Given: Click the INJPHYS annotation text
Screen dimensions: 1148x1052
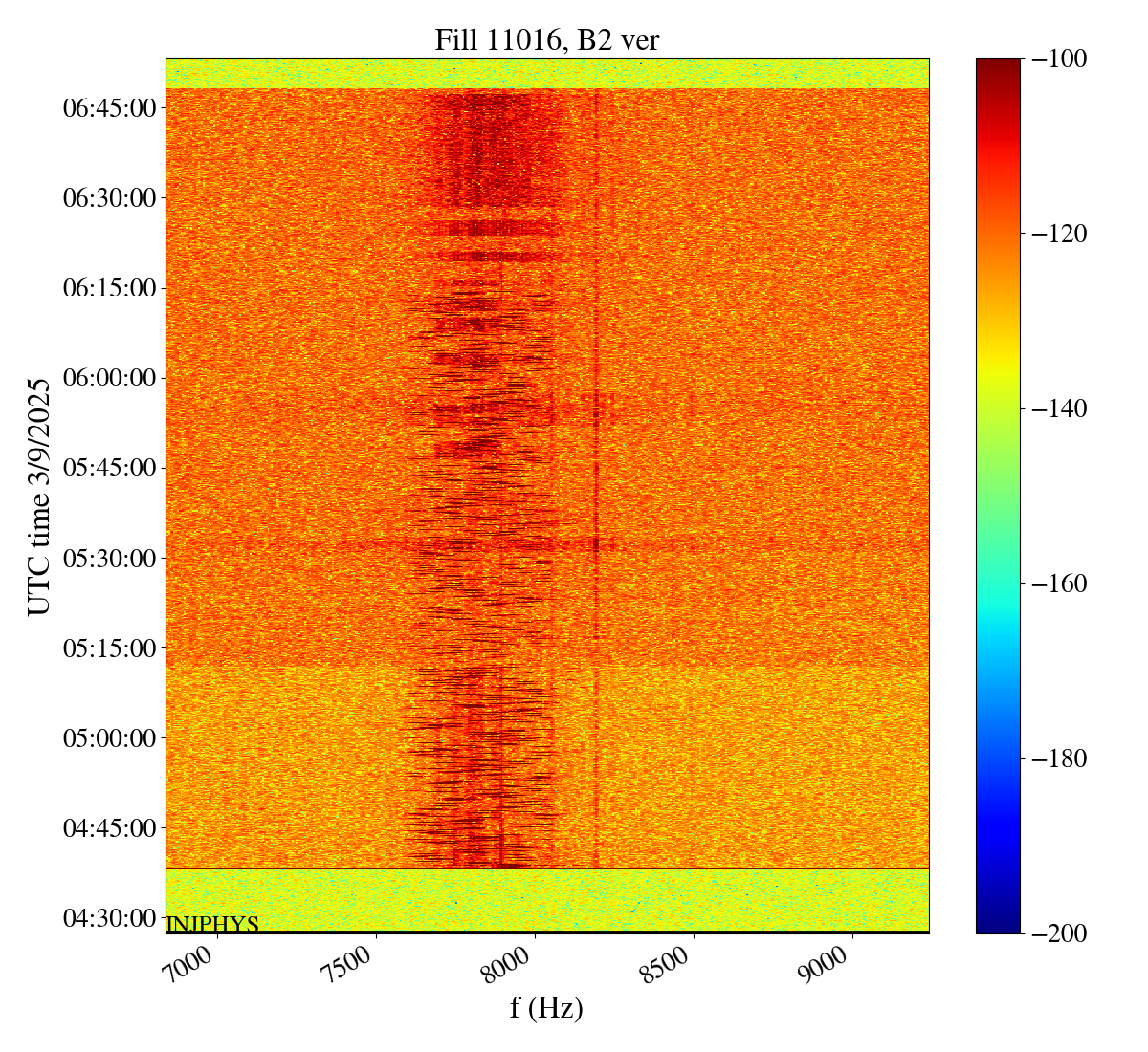Looking at the screenshot, I should click(x=212, y=924).
